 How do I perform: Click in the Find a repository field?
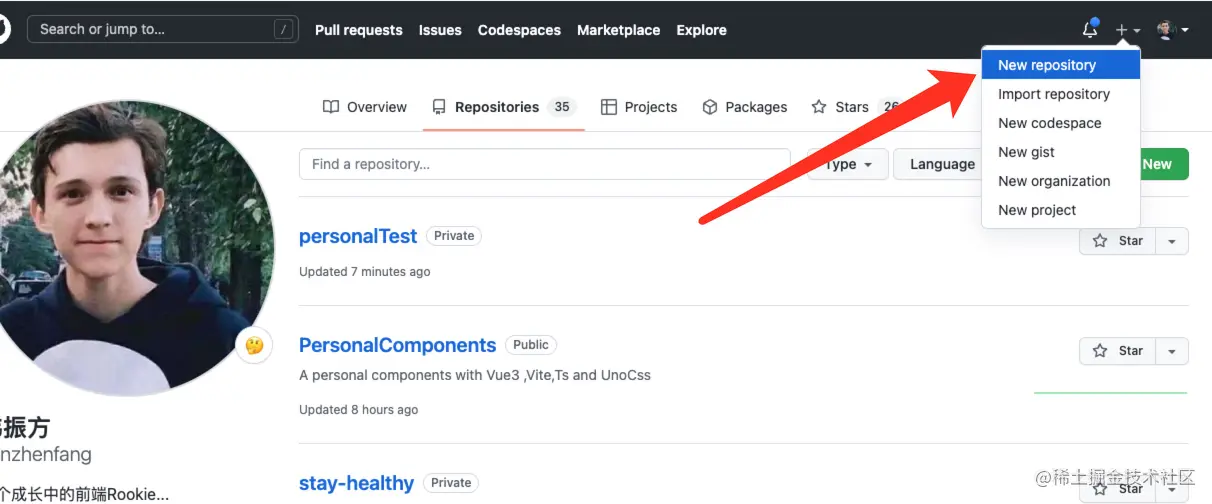tap(545, 164)
